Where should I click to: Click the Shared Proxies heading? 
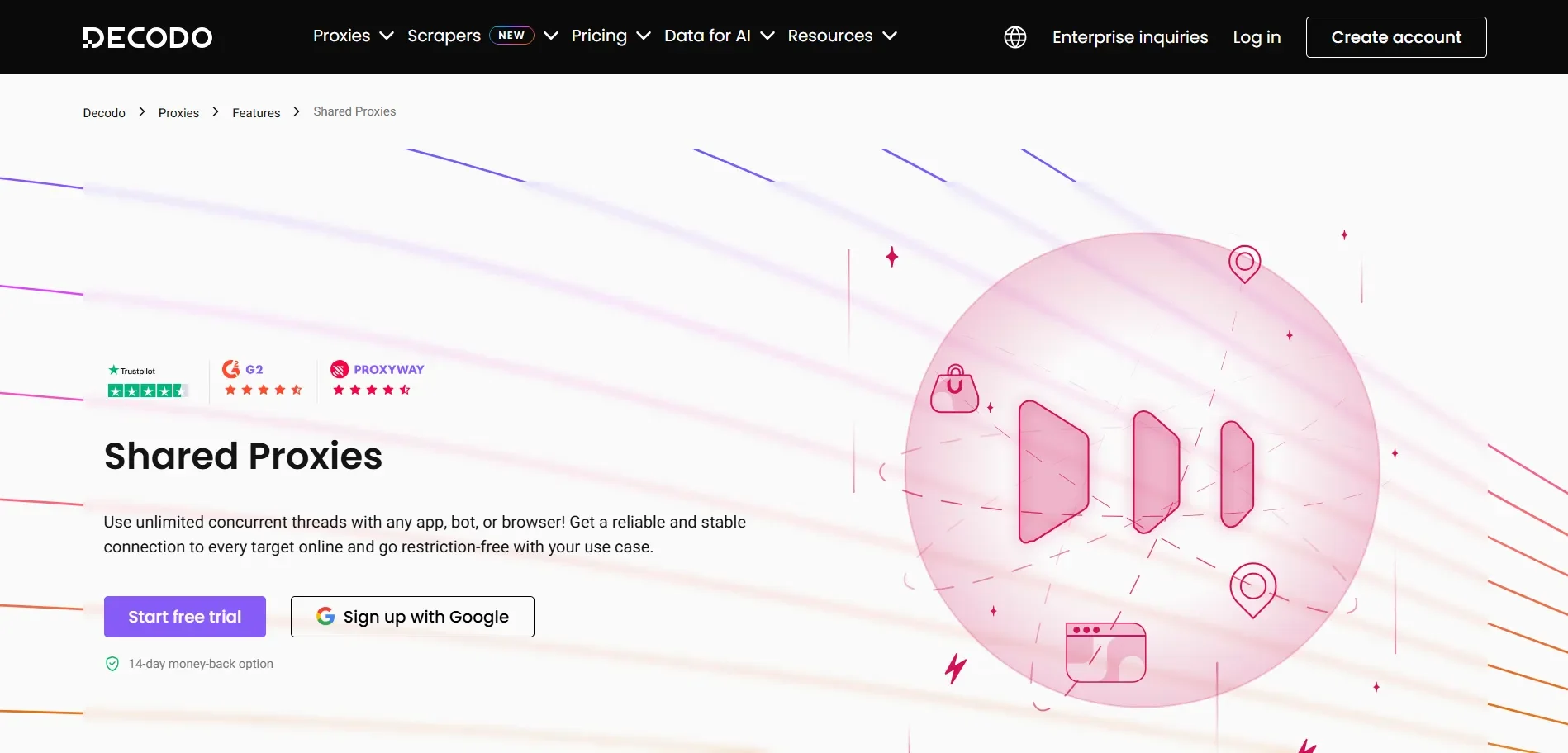coord(243,456)
